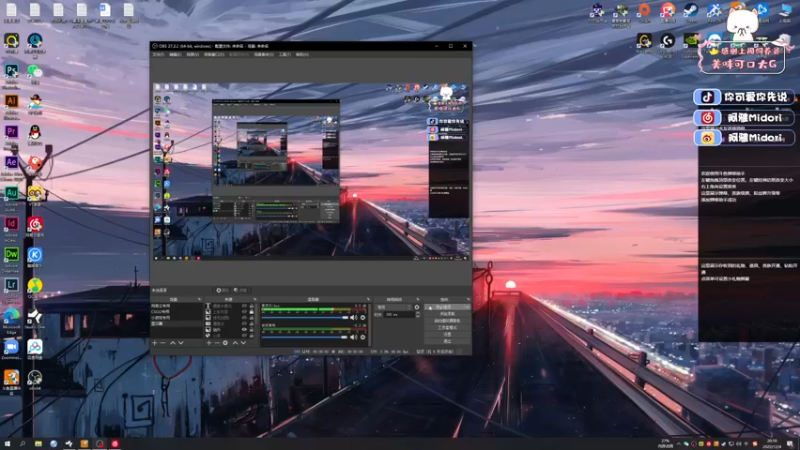The image size is (800, 450).
Task: Increase the 300 ms transition duration stepper
Action: click(417, 313)
